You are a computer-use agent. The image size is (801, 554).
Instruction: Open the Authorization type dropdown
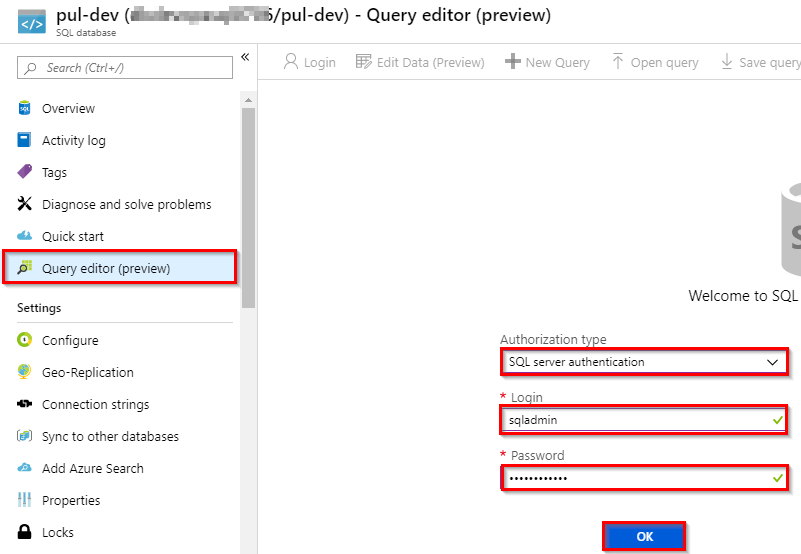click(644, 362)
